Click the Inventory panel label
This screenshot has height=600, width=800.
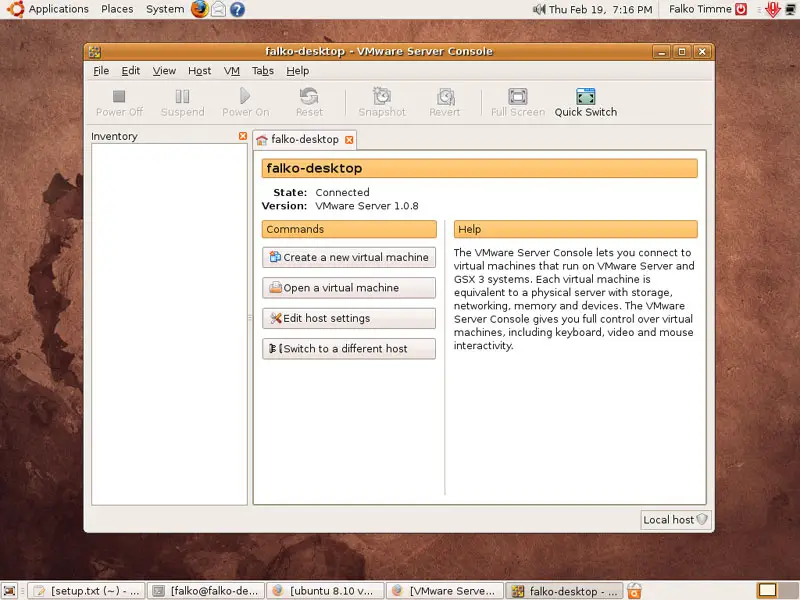coord(114,136)
